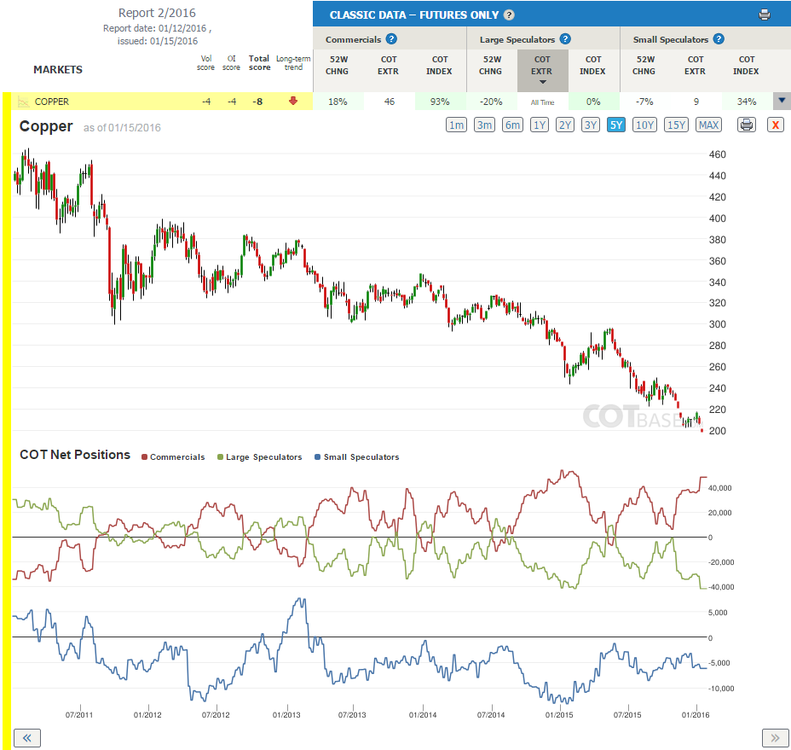Select the 3m chart range
Screen dimensions: 791x750
point(484,125)
